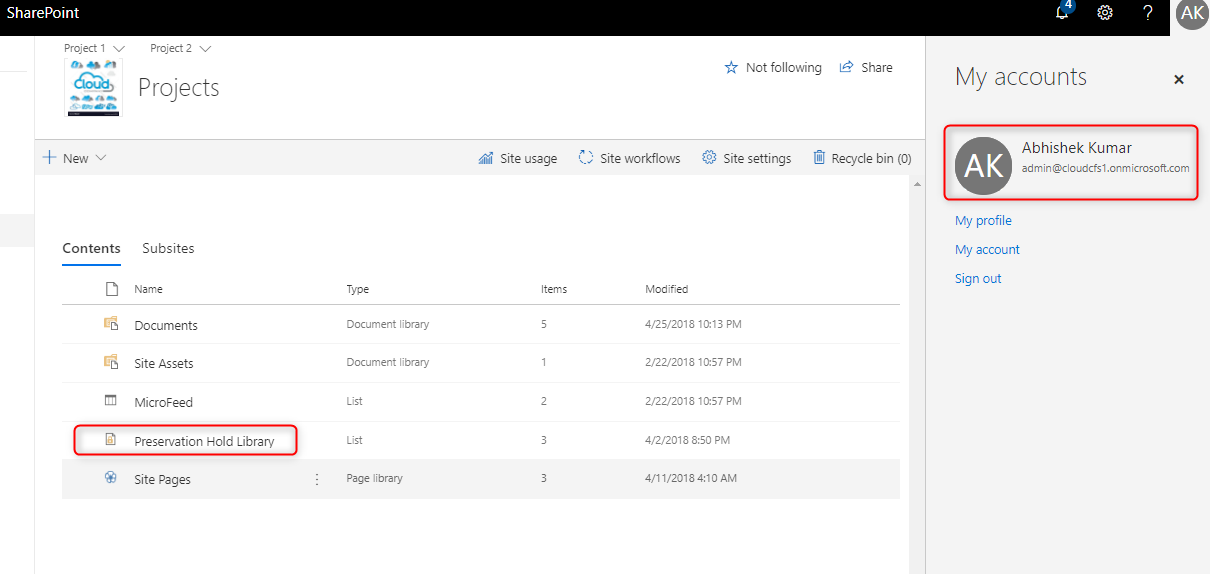This screenshot has width=1210, height=574.
Task: Open the settings gear icon
Action: point(1105,13)
